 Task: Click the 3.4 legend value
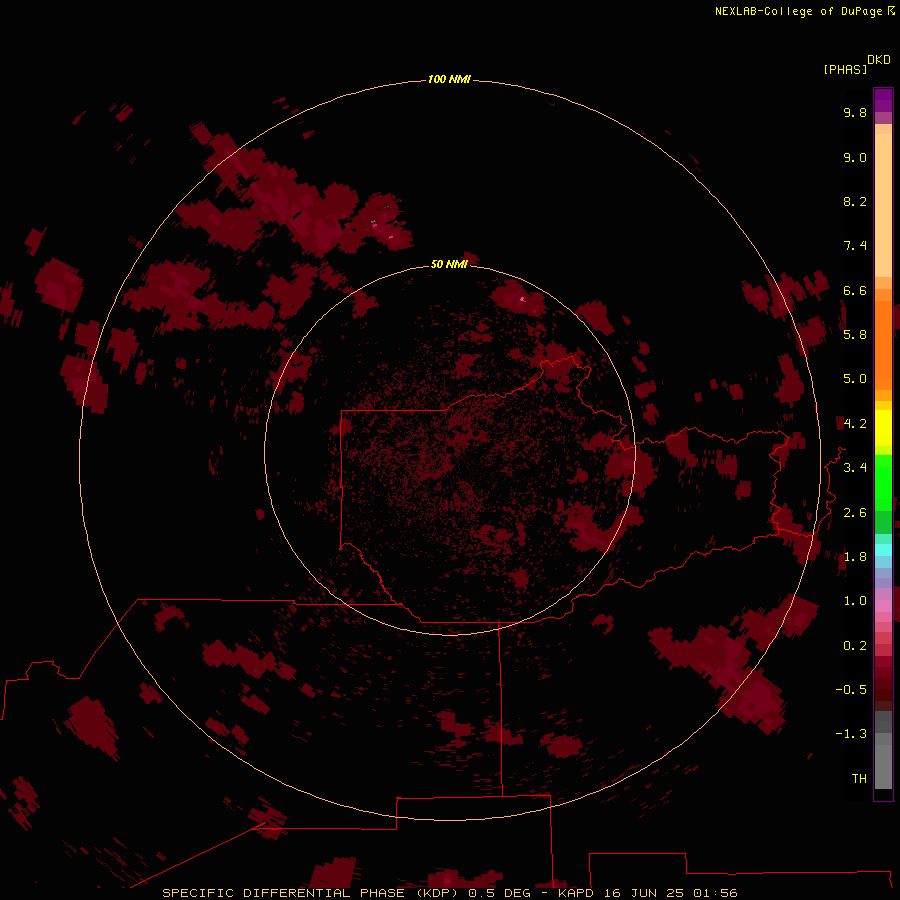coord(855,468)
